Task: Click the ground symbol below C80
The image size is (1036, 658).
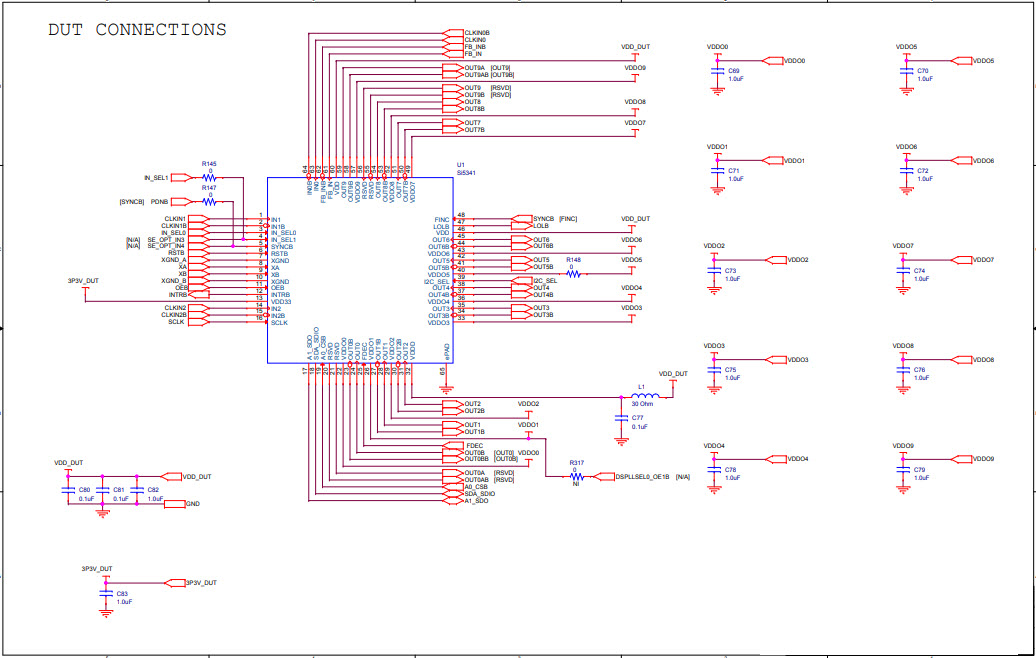Action: pyautogui.click(x=103, y=512)
